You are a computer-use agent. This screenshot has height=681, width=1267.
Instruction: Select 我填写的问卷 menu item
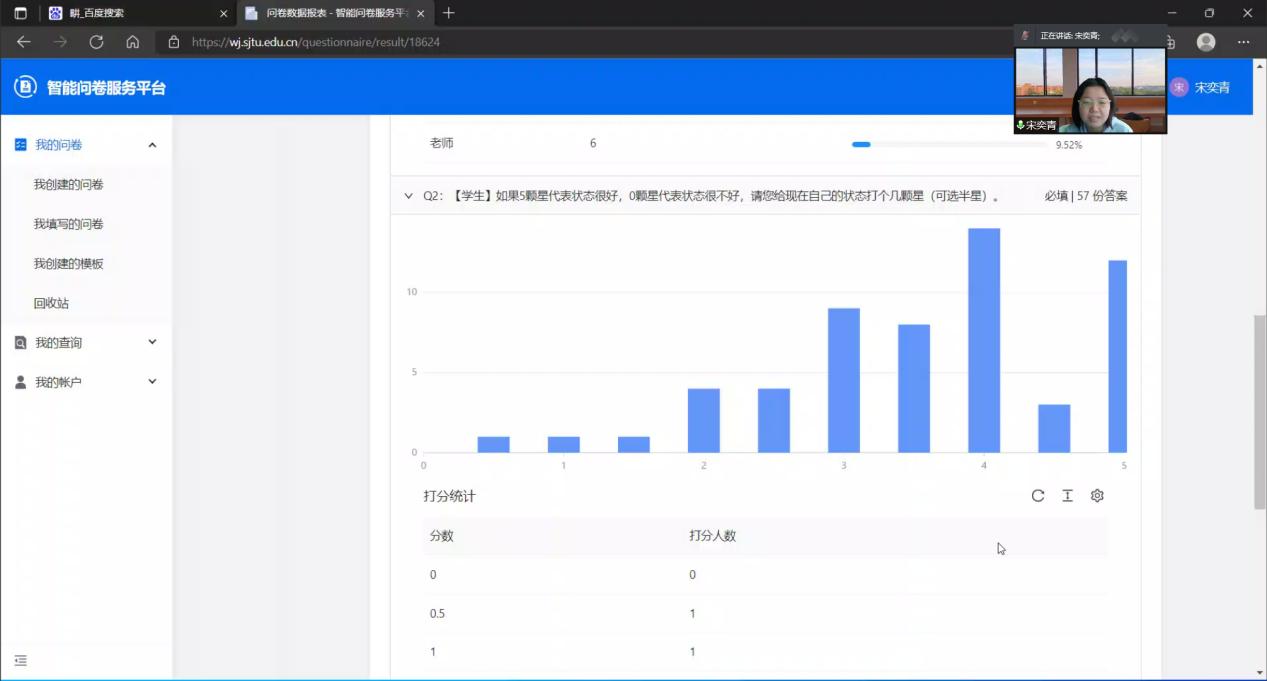69,224
